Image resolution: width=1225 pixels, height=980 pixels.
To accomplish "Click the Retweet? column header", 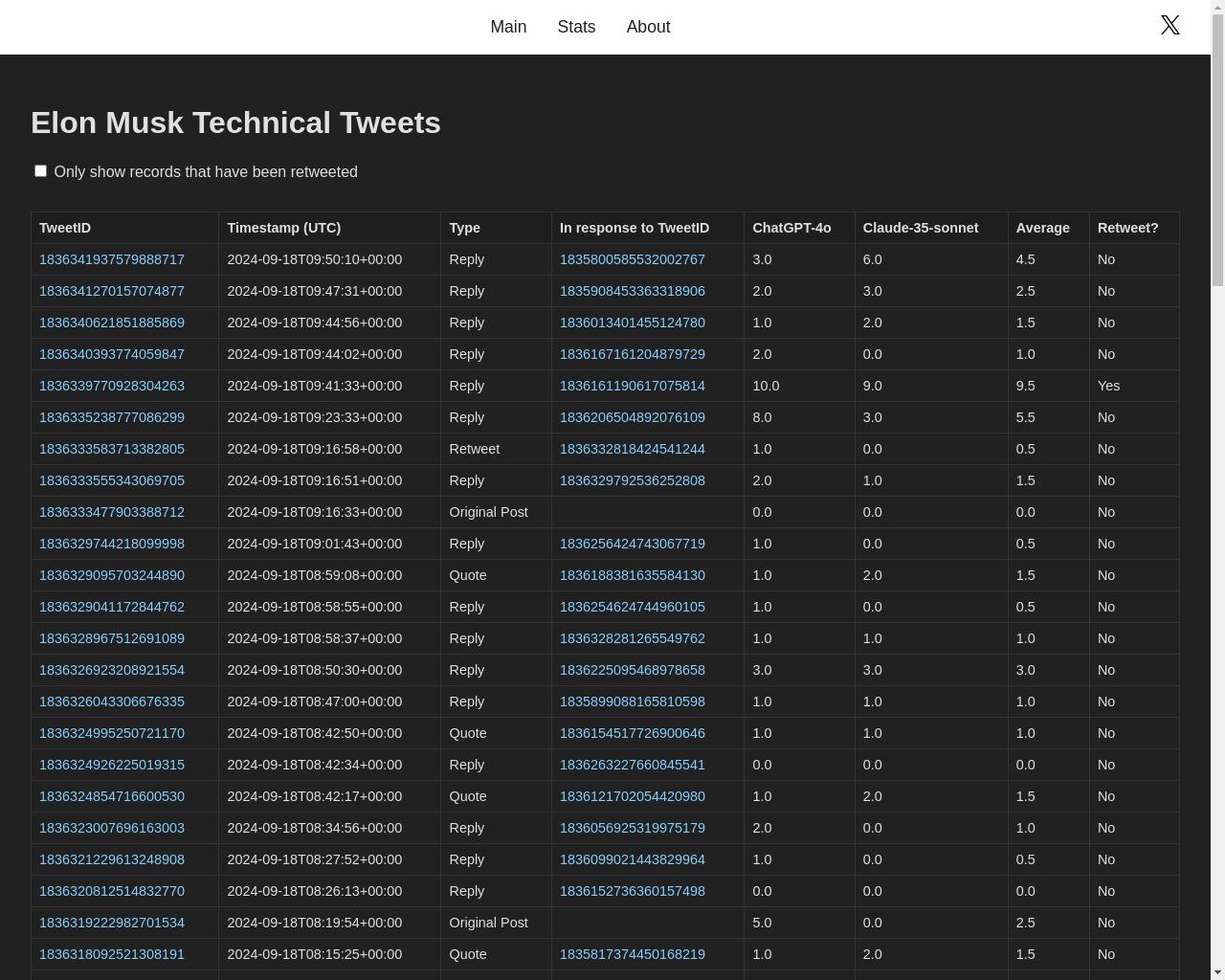I will [1135, 228].
